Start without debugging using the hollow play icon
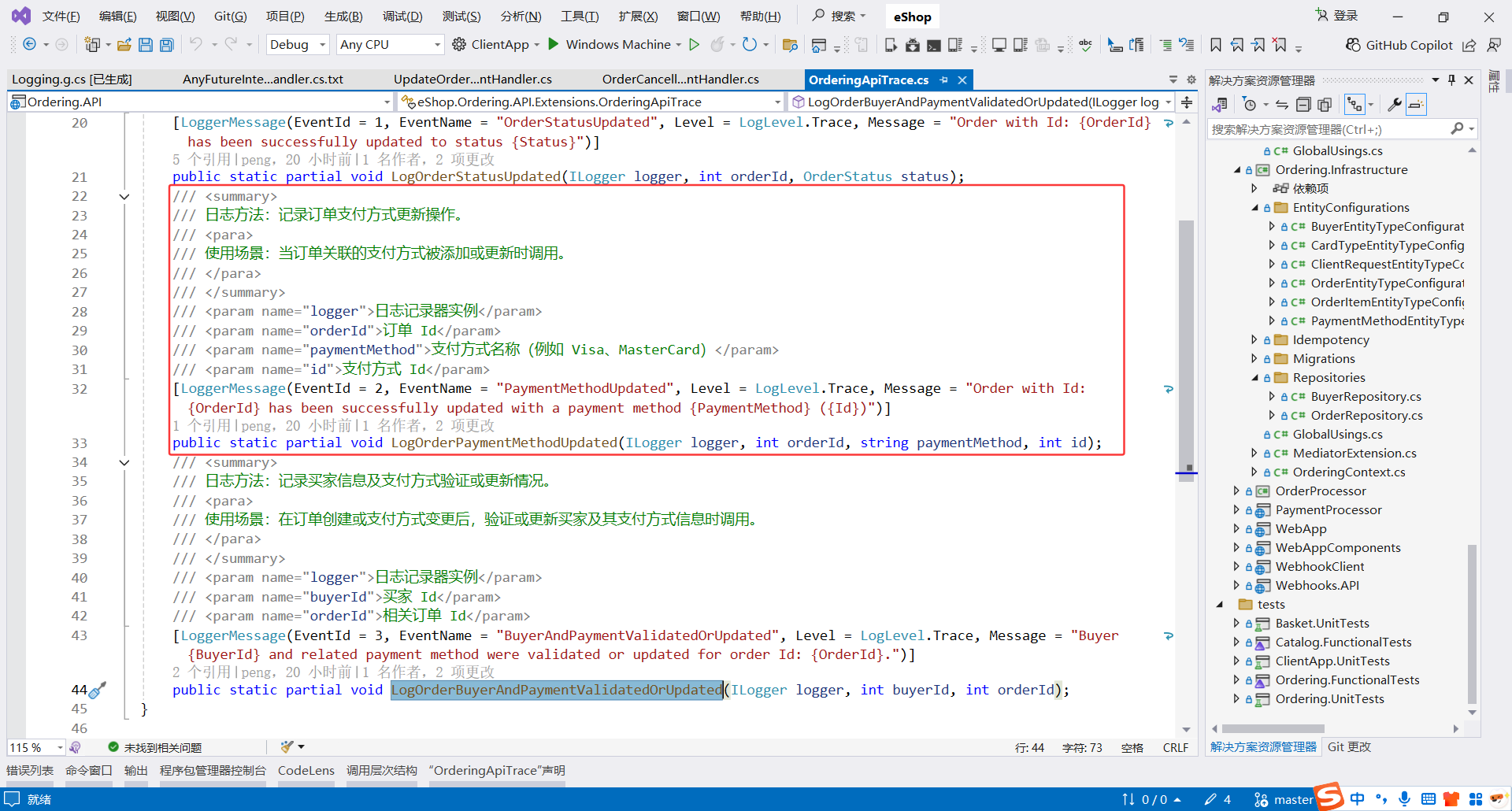This screenshot has height=811, width=1512. coord(694,45)
